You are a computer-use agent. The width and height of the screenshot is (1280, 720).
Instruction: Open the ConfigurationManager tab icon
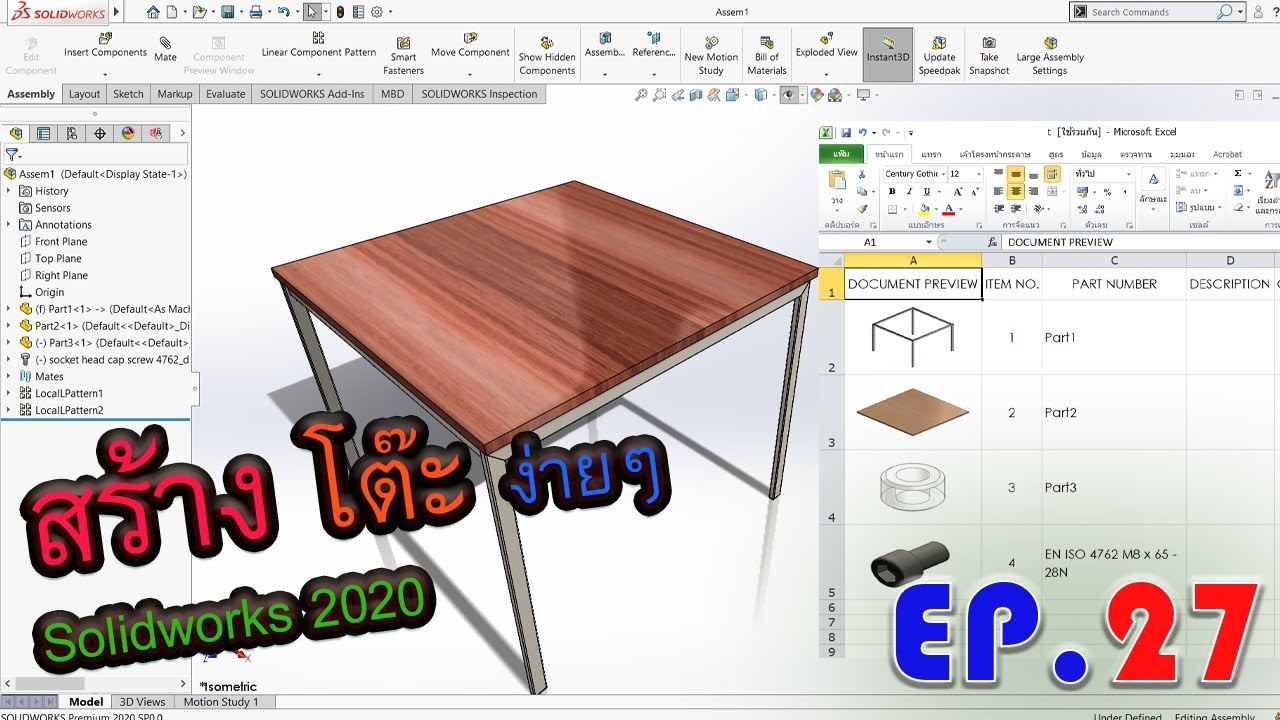[71, 133]
